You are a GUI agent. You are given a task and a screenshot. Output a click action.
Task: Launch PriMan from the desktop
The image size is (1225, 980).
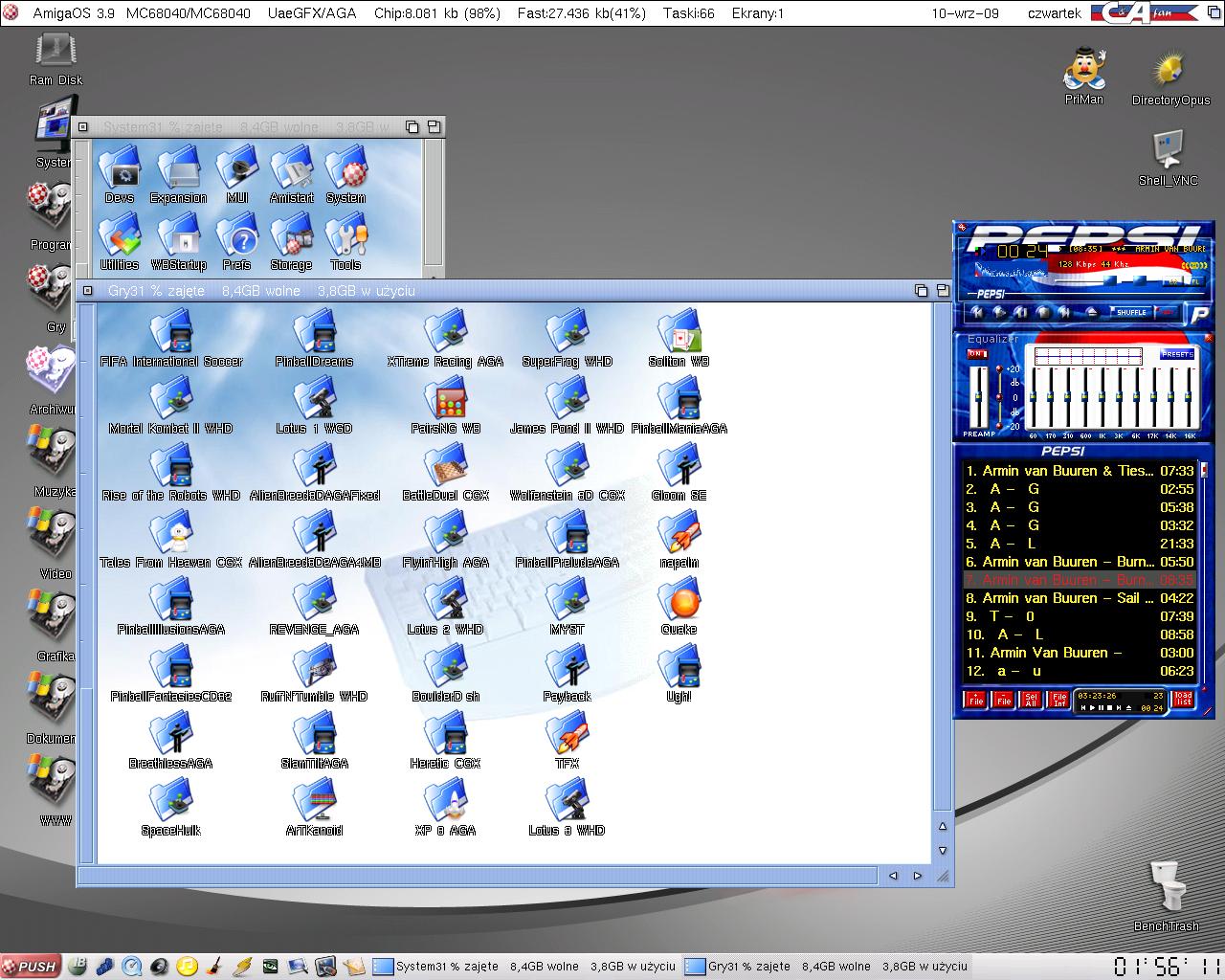pyautogui.click(x=1084, y=76)
